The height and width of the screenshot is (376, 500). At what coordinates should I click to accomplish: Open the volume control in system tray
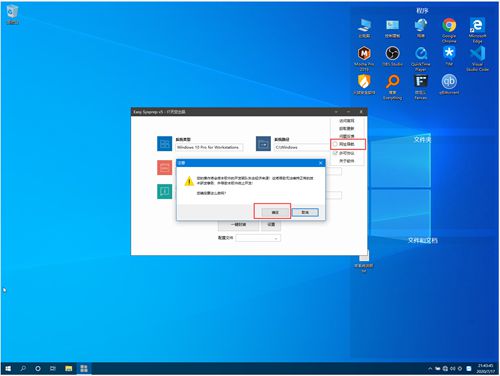click(453, 368)
